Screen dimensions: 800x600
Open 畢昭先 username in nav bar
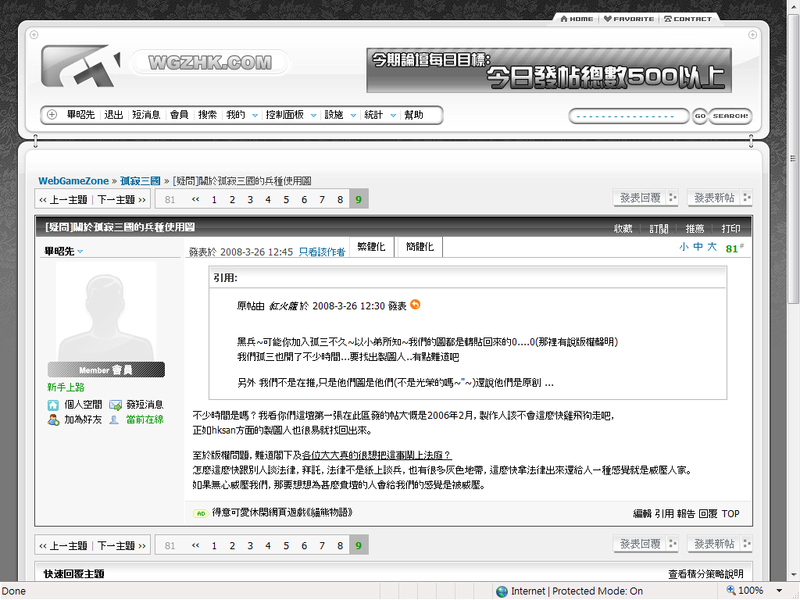coord(81,115)
